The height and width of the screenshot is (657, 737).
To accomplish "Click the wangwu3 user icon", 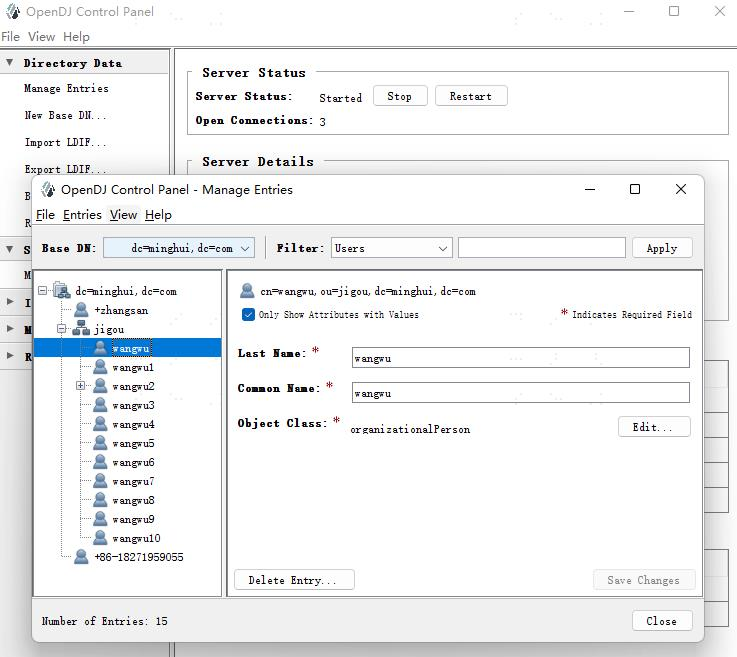I will [100, 405].
